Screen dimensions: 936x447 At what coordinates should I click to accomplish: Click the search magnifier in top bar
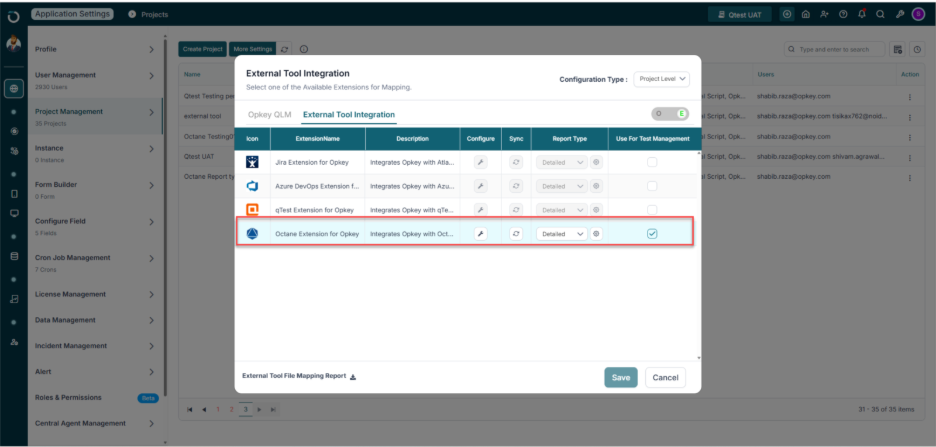click(x=880, y=14)
